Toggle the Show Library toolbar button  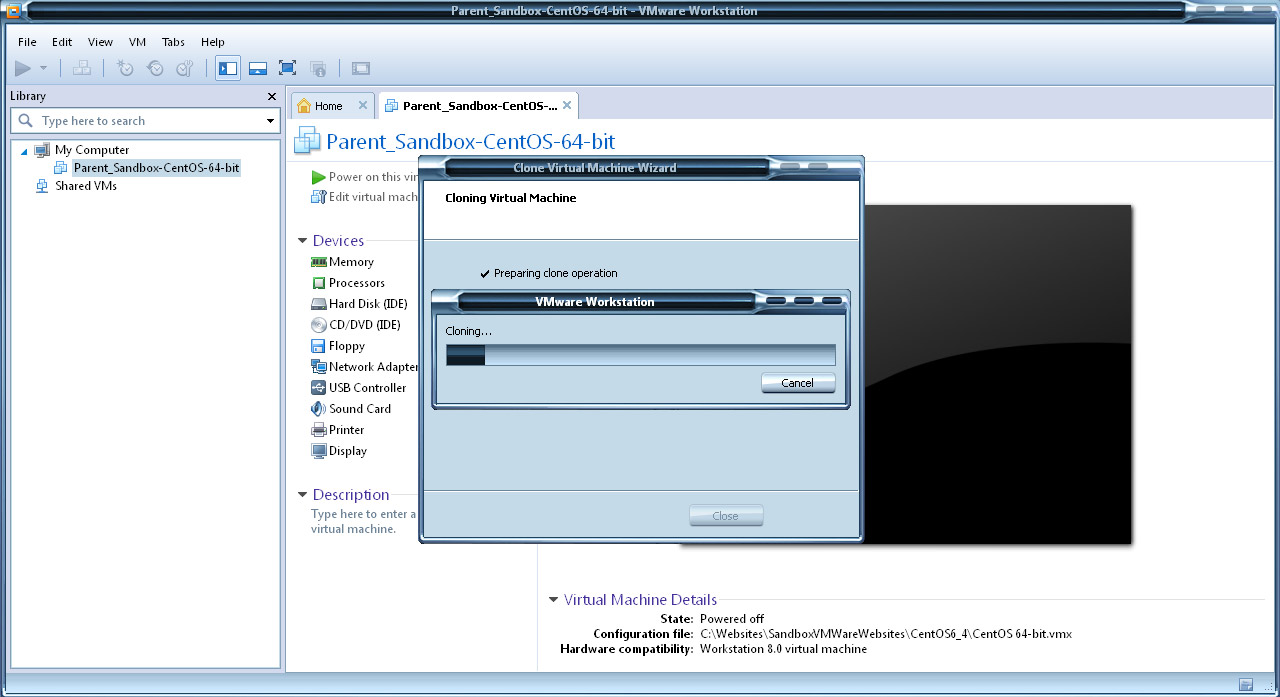228,68
